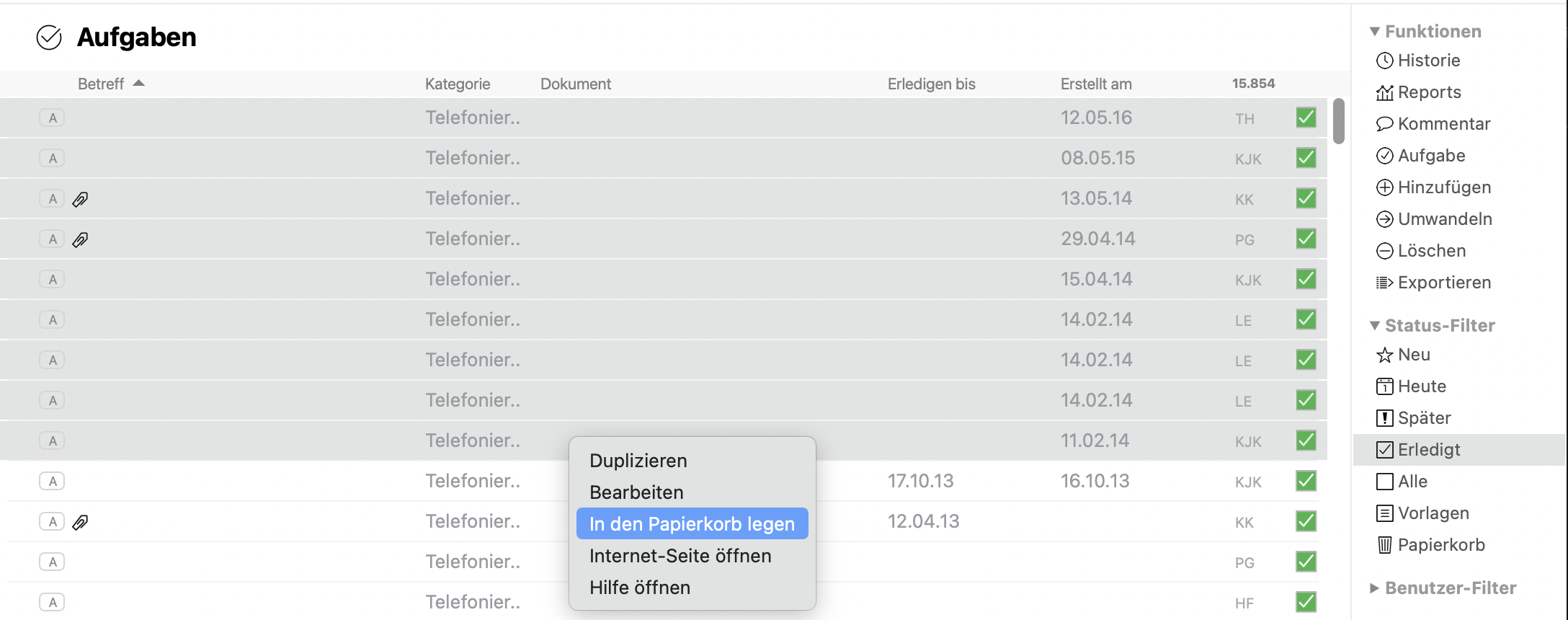Toggle the checkbox on the 16.10.13 row

click(x=1306, y=481)
